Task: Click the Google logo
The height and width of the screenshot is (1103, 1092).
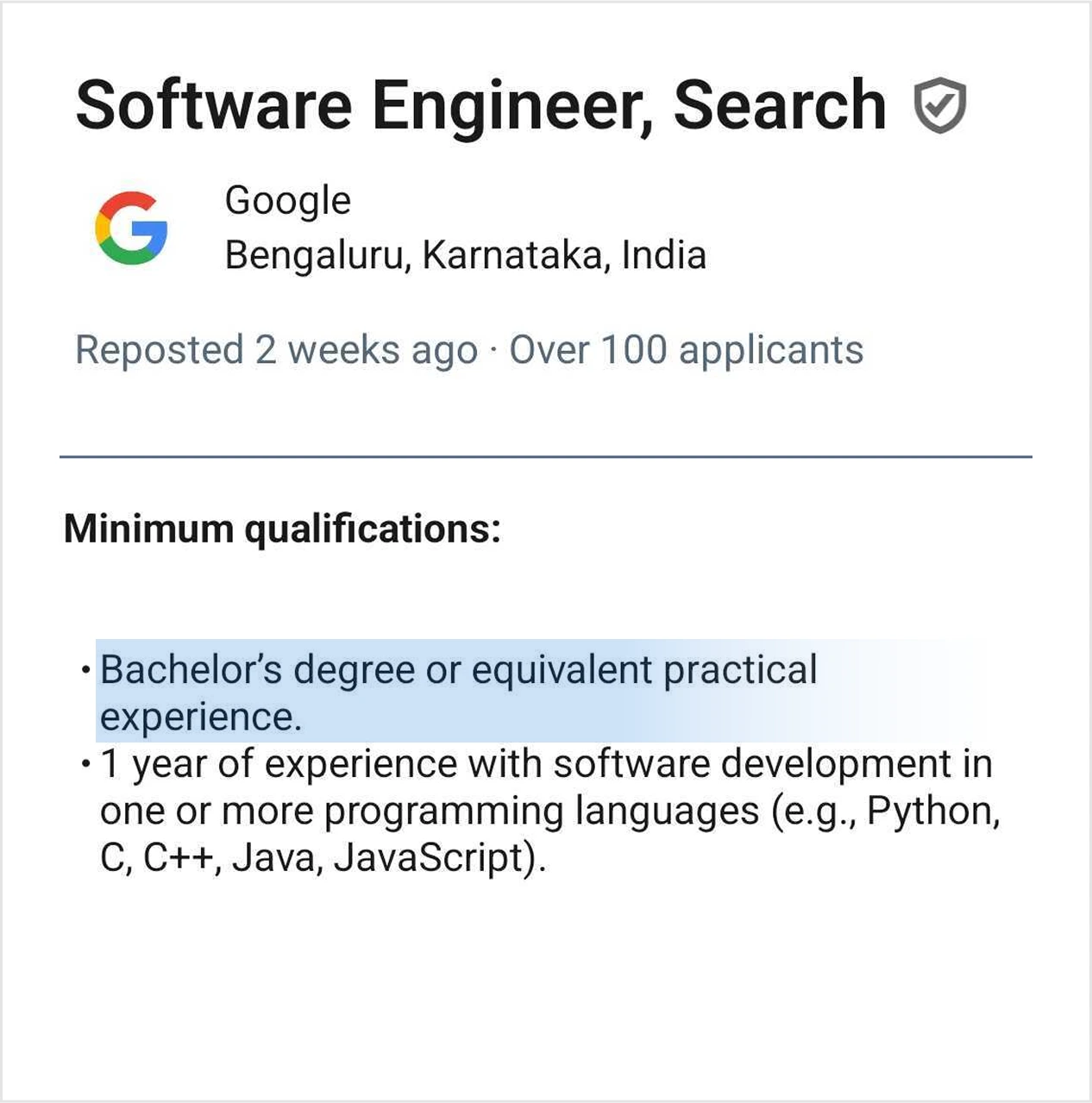Action: click(x=131, y=228)
